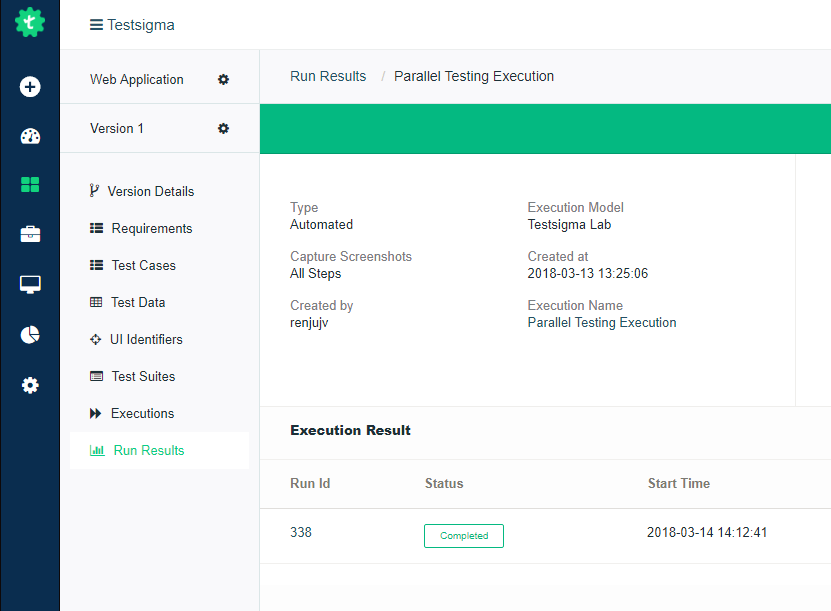Image resolution: width=831 pixels, height=611 pixels.
Task: Click the gear beside Web Application
Action: click(x=224, y=79)
